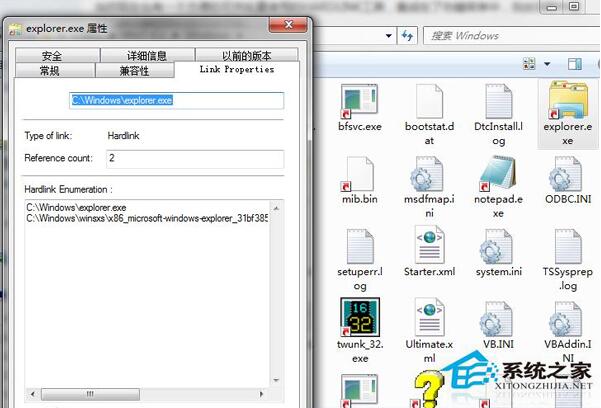Select the Link Properties tab
Viewport: 601px width, 408px height.
[x=237, y=69]
